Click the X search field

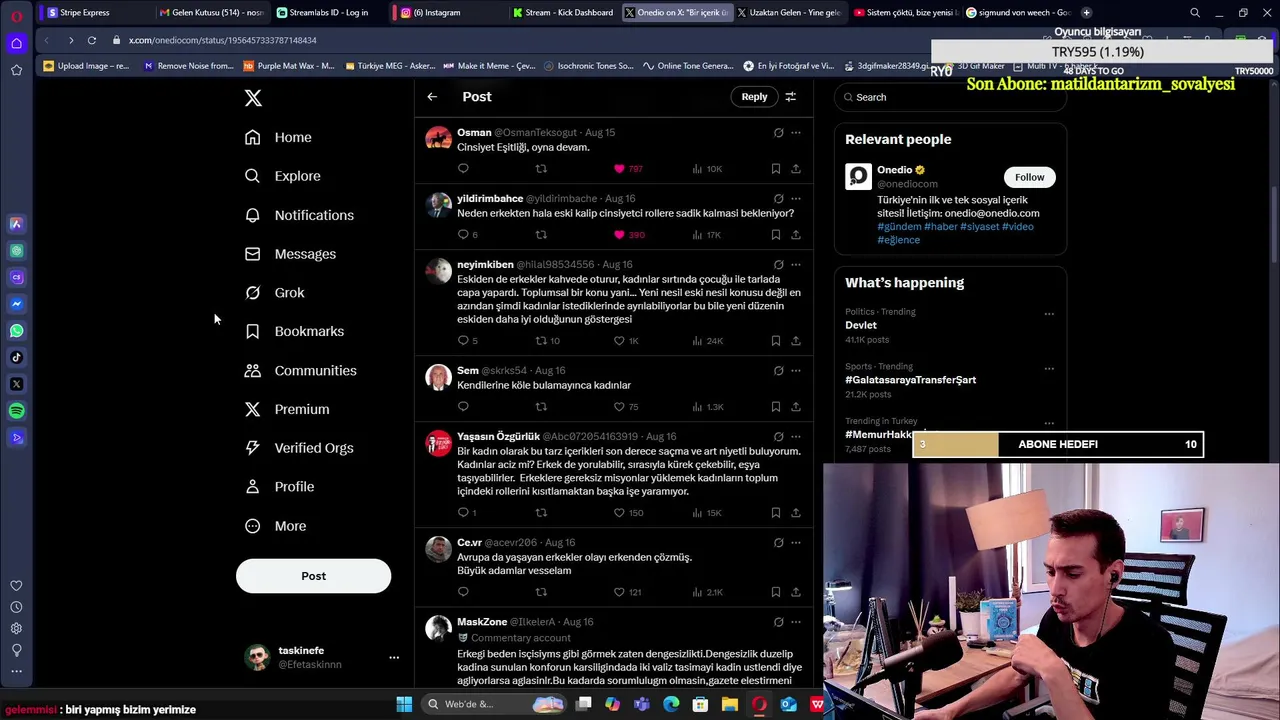[x=949, y=97]
